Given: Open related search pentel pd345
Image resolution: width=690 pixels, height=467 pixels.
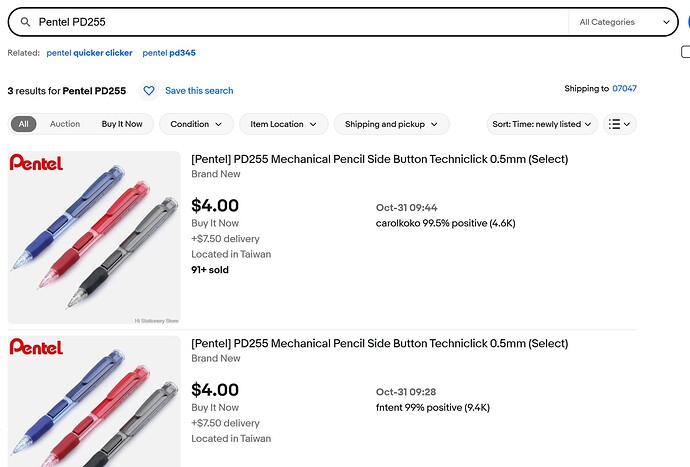Looking at the screenshot, I should coord(169,53).
